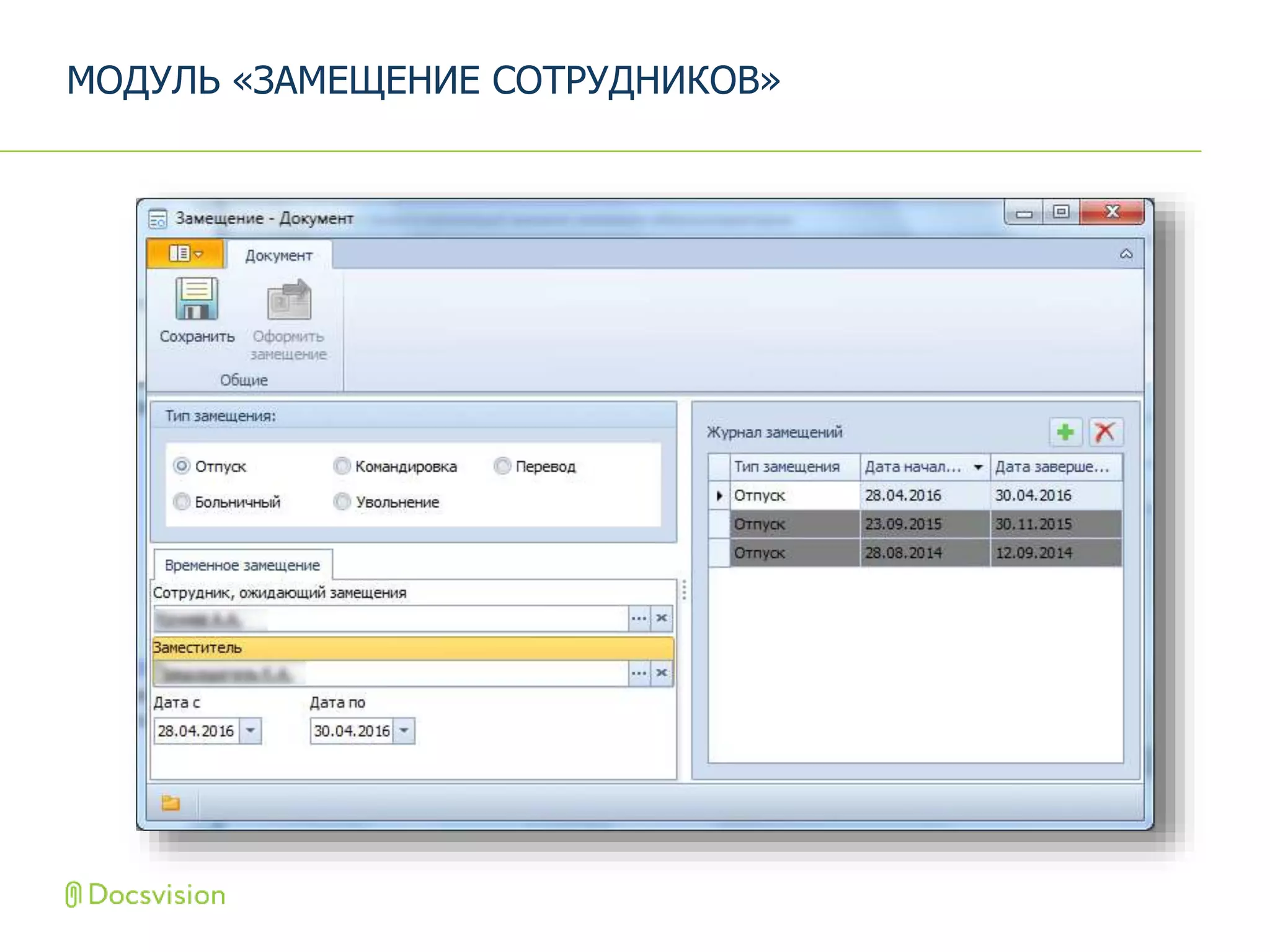This screenshot has height=952, width=1270.
Task: Collapse the ribbon with the chevron arrow
Action: click(1126, 254)
